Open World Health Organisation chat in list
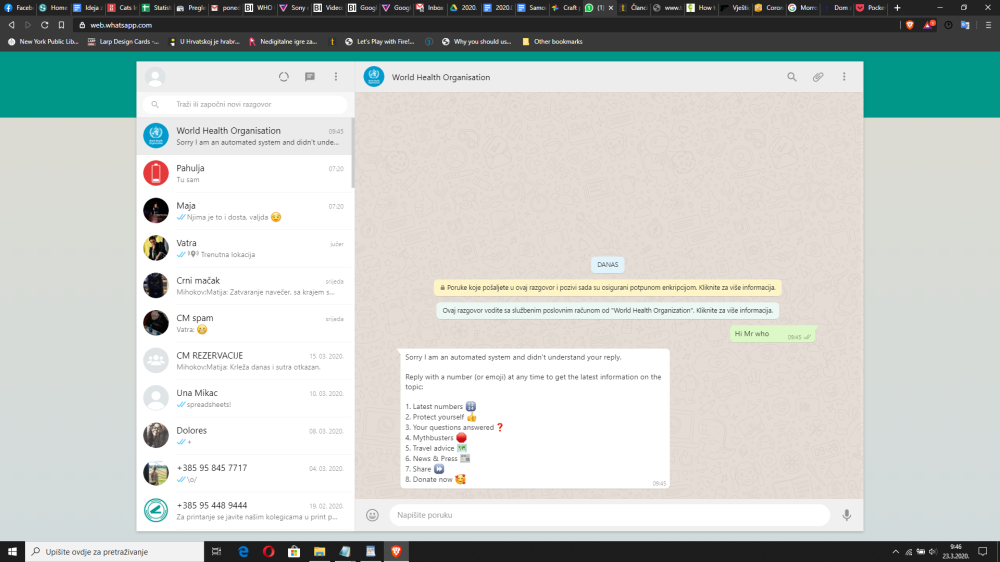1000x562 pixels. [245, 136]
